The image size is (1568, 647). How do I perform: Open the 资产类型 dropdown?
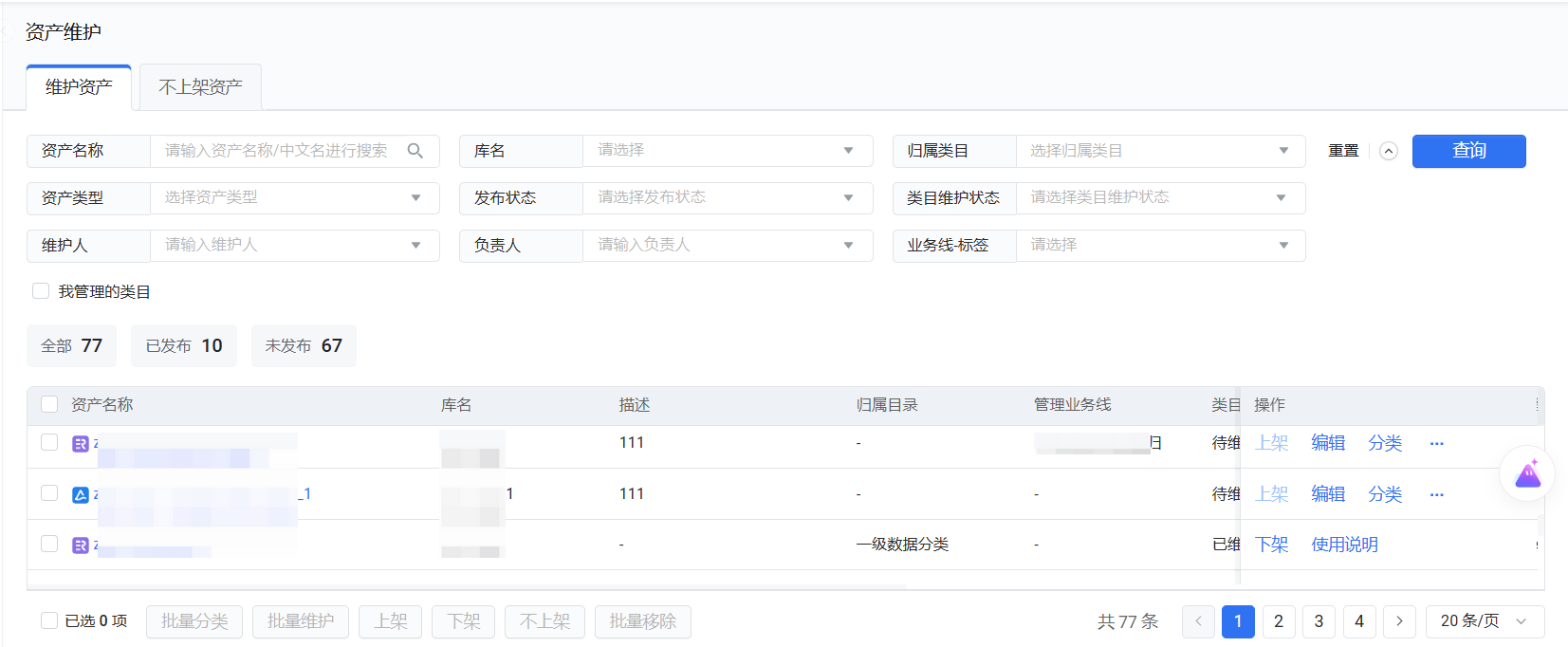click(295, 198)
